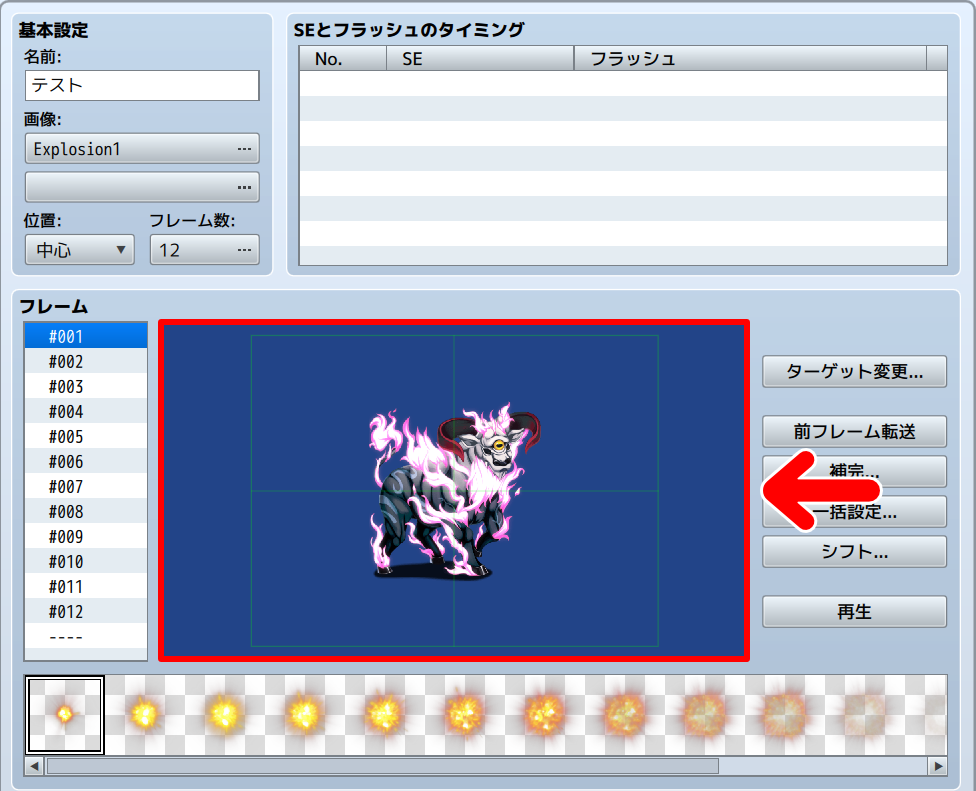Select frame #002 in the frame list

point(86,361)
